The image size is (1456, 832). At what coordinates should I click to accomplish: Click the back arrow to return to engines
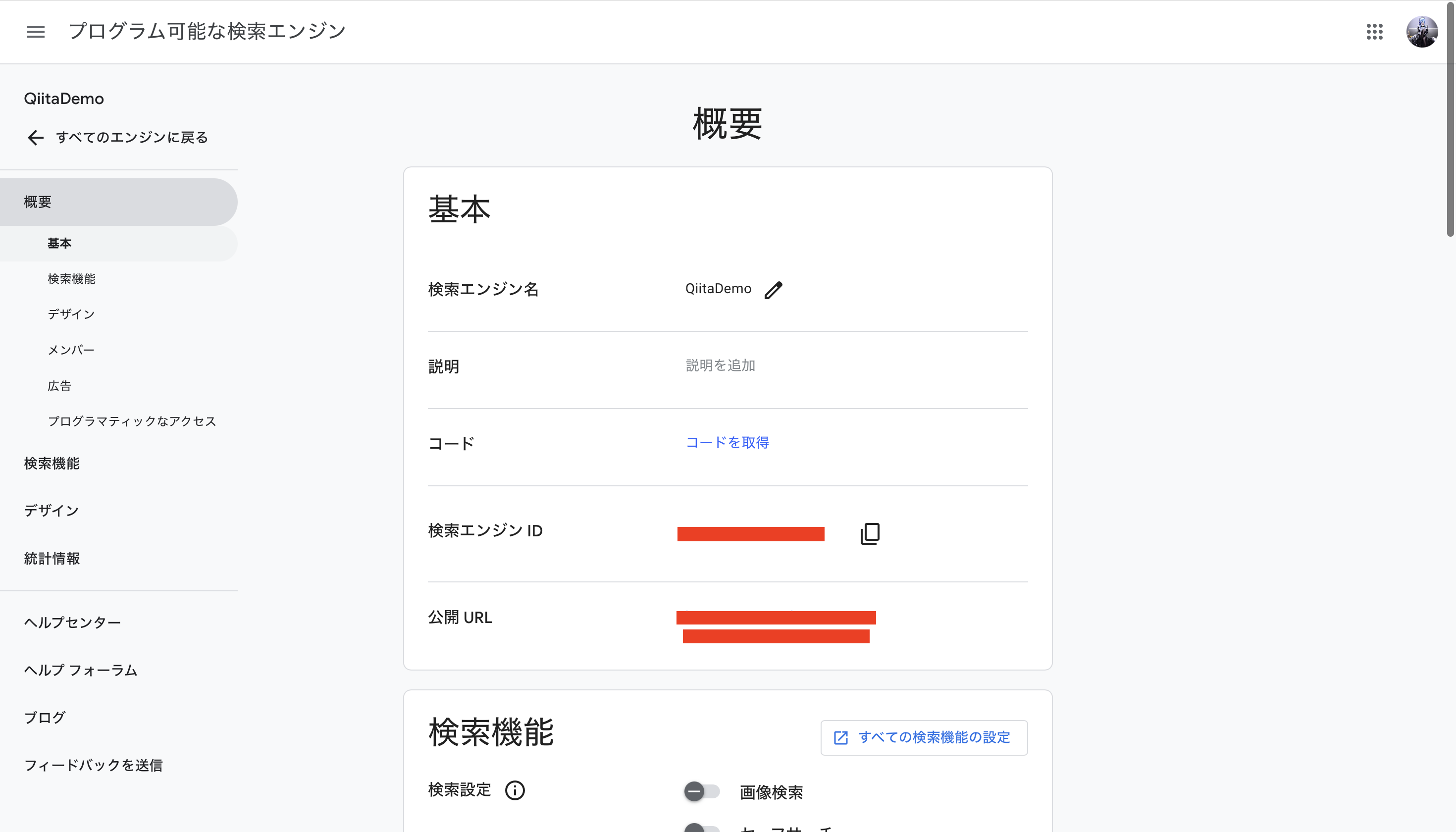[36, 138]
